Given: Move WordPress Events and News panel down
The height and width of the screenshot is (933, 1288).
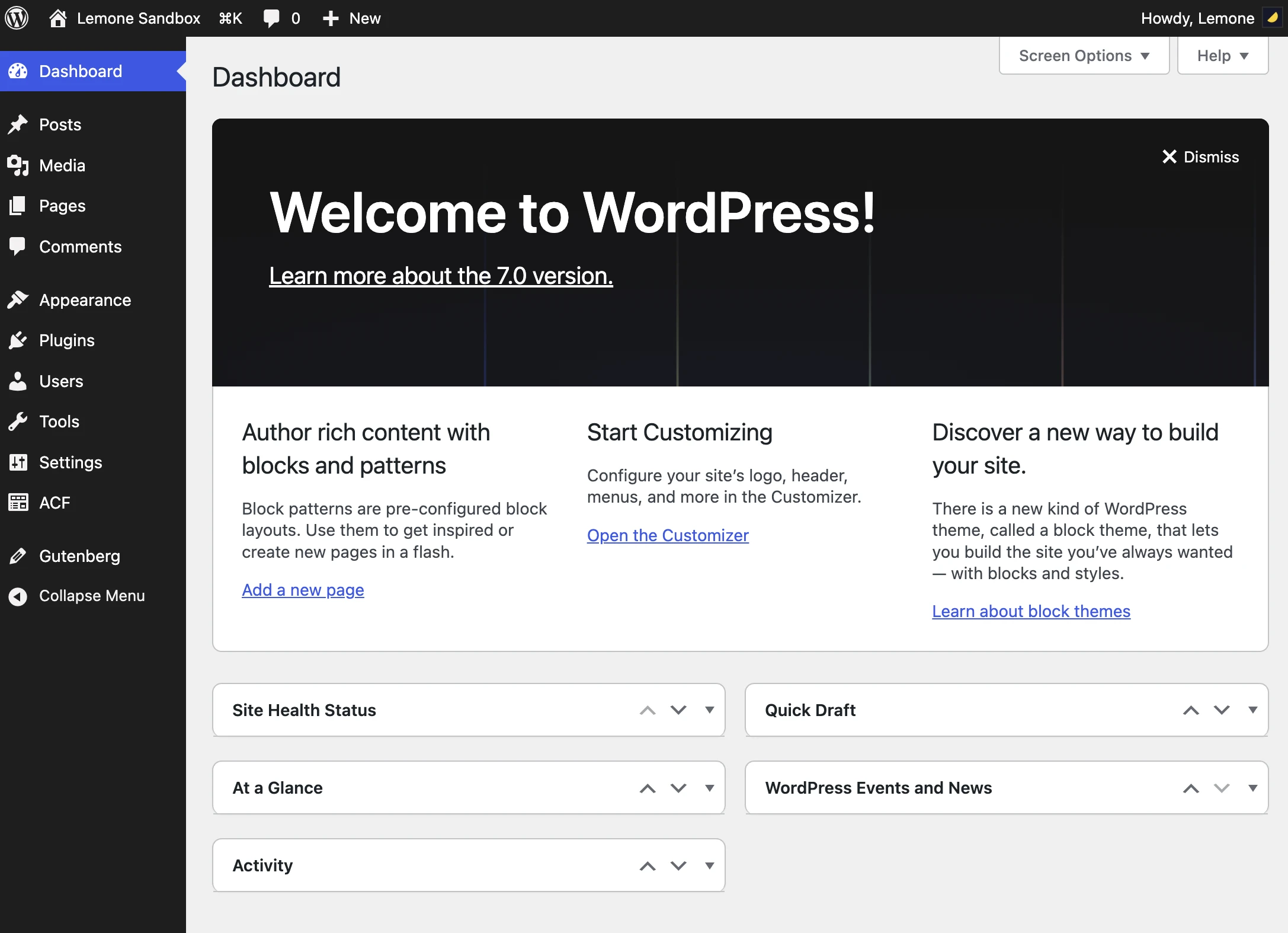Looking at the screenshot, I should (1222, 788).
